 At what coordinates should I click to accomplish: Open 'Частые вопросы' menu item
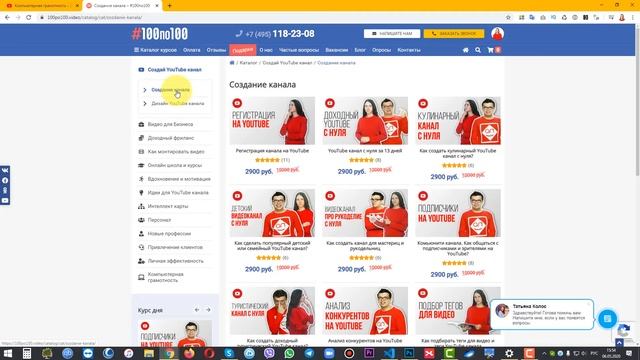pyautogui.click(x=299, y=50)
